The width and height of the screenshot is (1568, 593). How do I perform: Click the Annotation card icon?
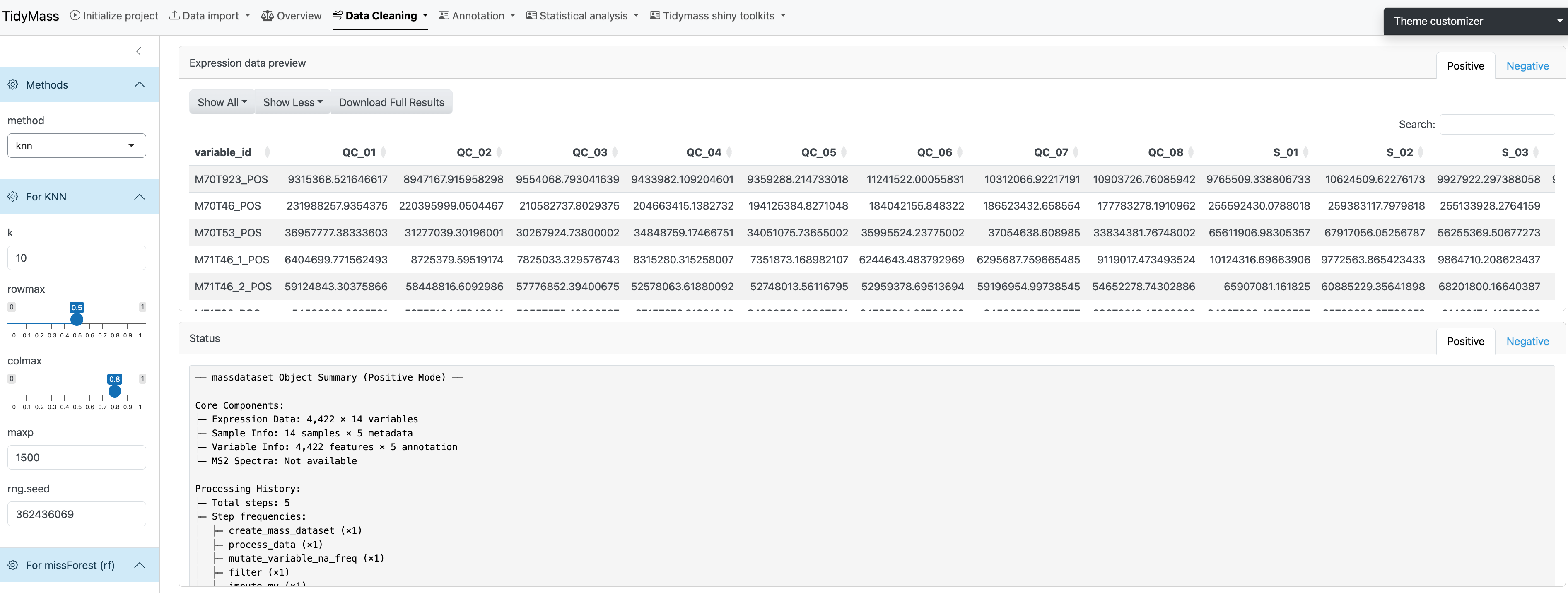click(444, 15)
